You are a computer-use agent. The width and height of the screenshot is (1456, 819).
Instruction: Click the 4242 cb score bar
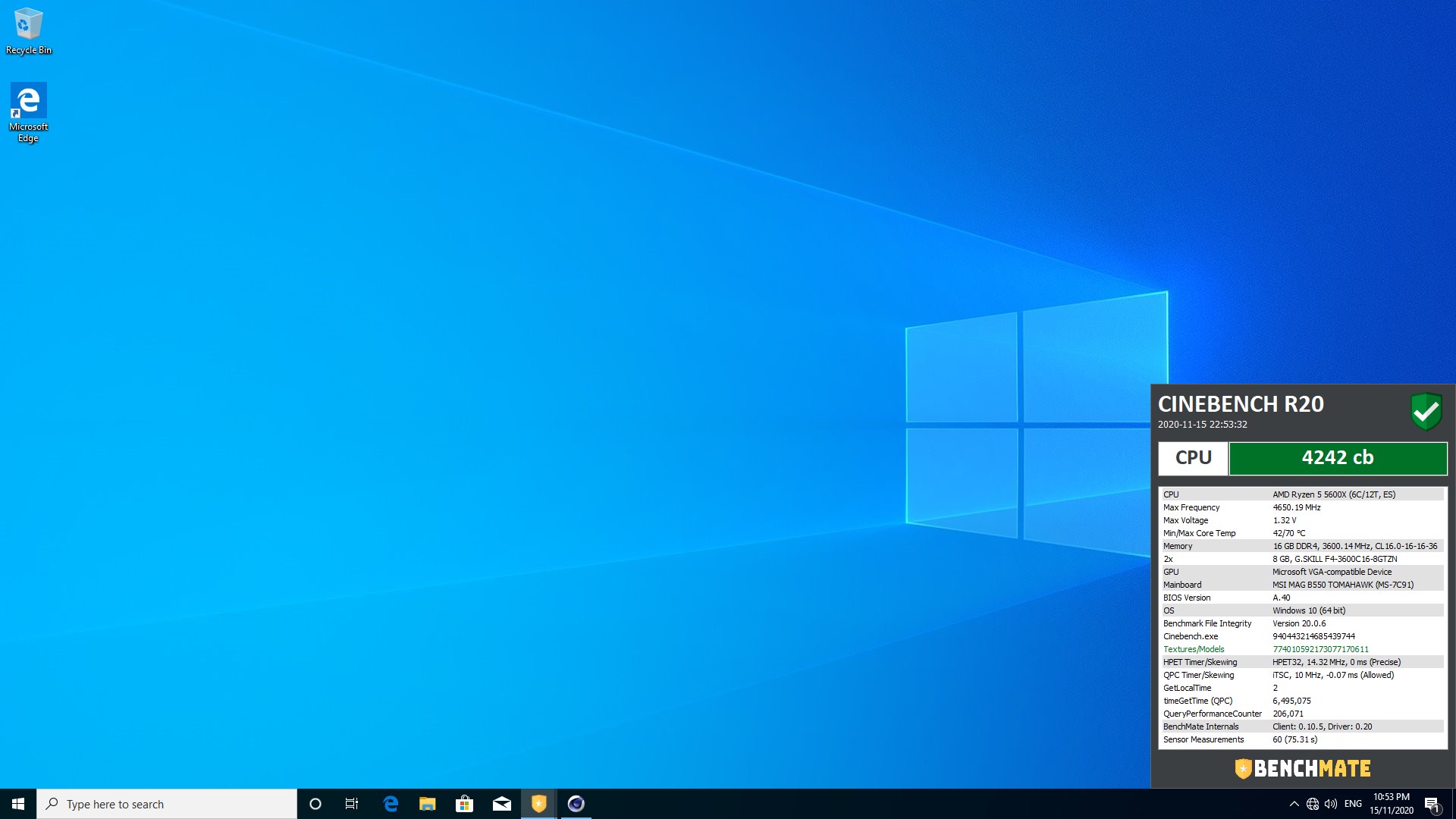1338,458
